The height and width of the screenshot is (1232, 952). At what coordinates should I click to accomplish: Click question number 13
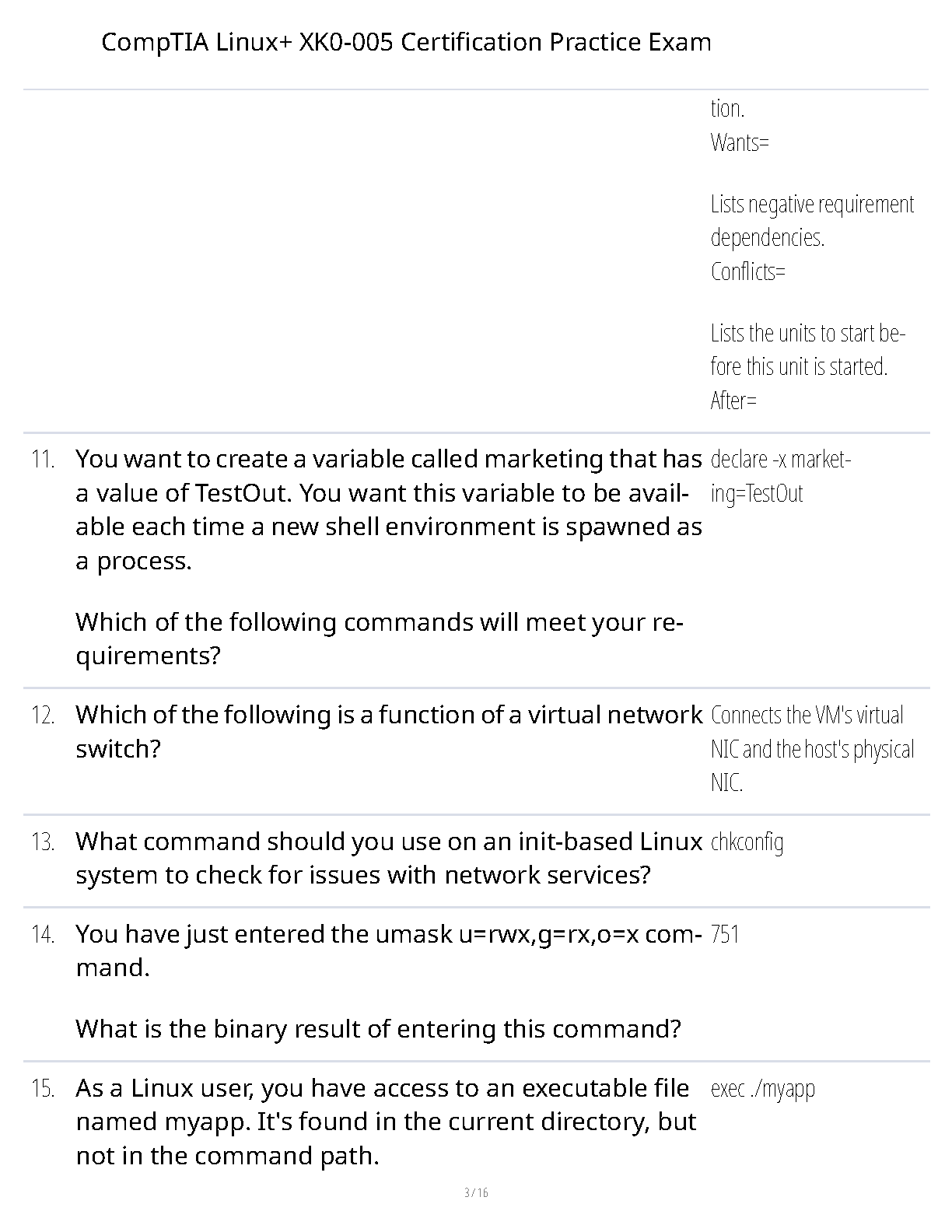click(44, 842)
